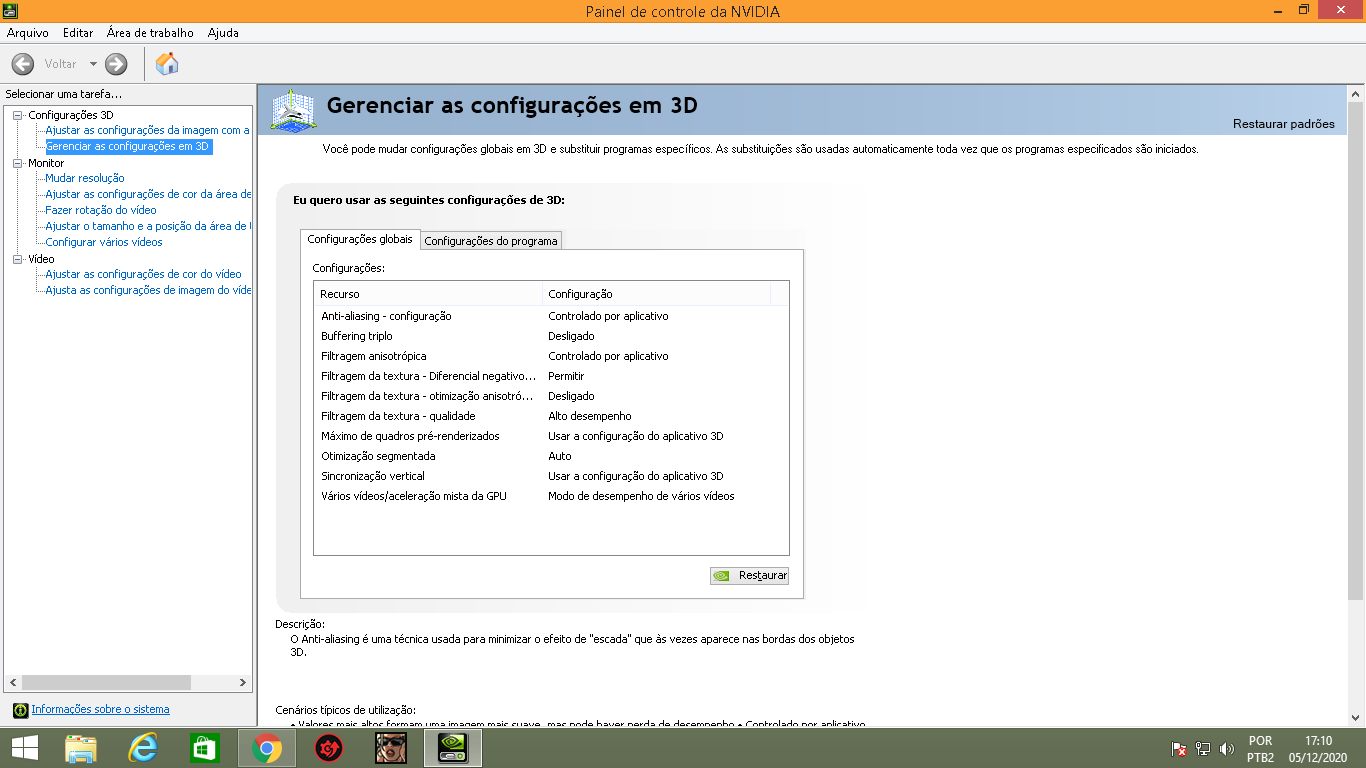Open the red circular app on taskbar

(328, 748)
